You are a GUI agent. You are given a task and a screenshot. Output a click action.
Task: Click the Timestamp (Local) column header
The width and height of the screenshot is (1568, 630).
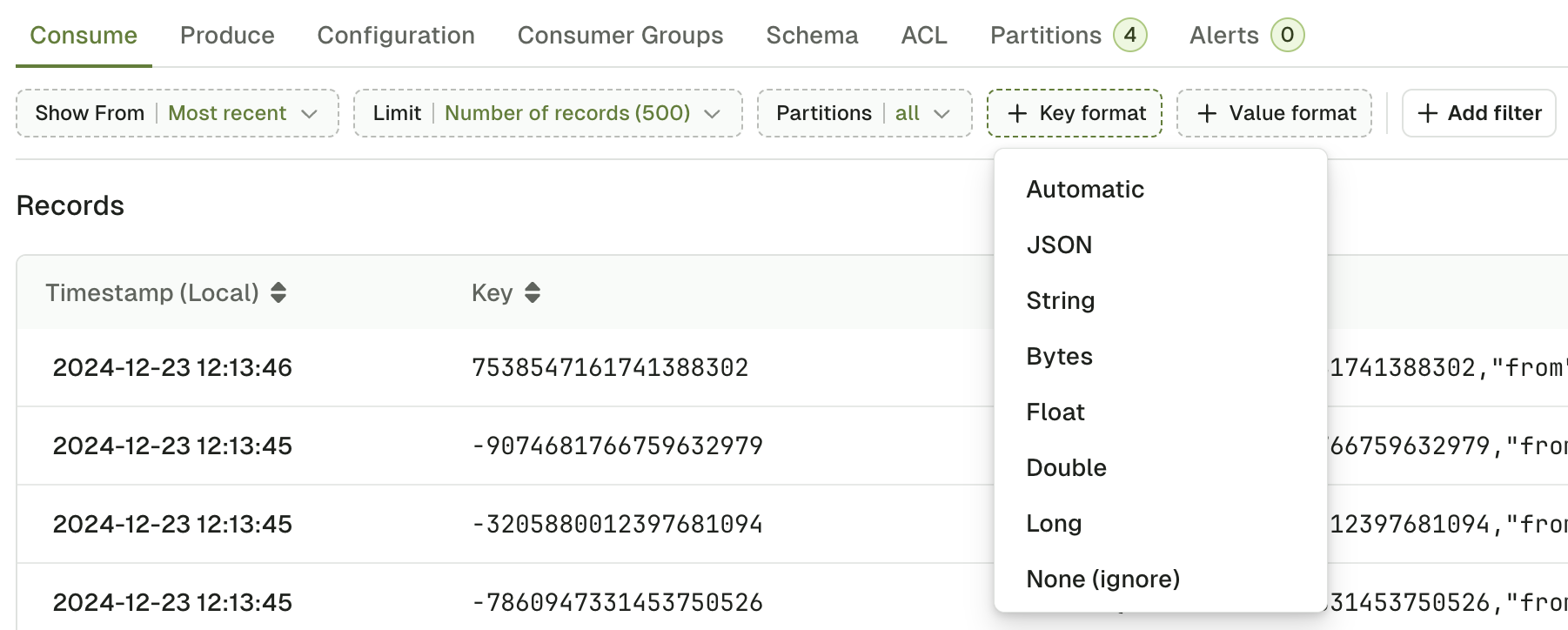(x=152, y=292)
